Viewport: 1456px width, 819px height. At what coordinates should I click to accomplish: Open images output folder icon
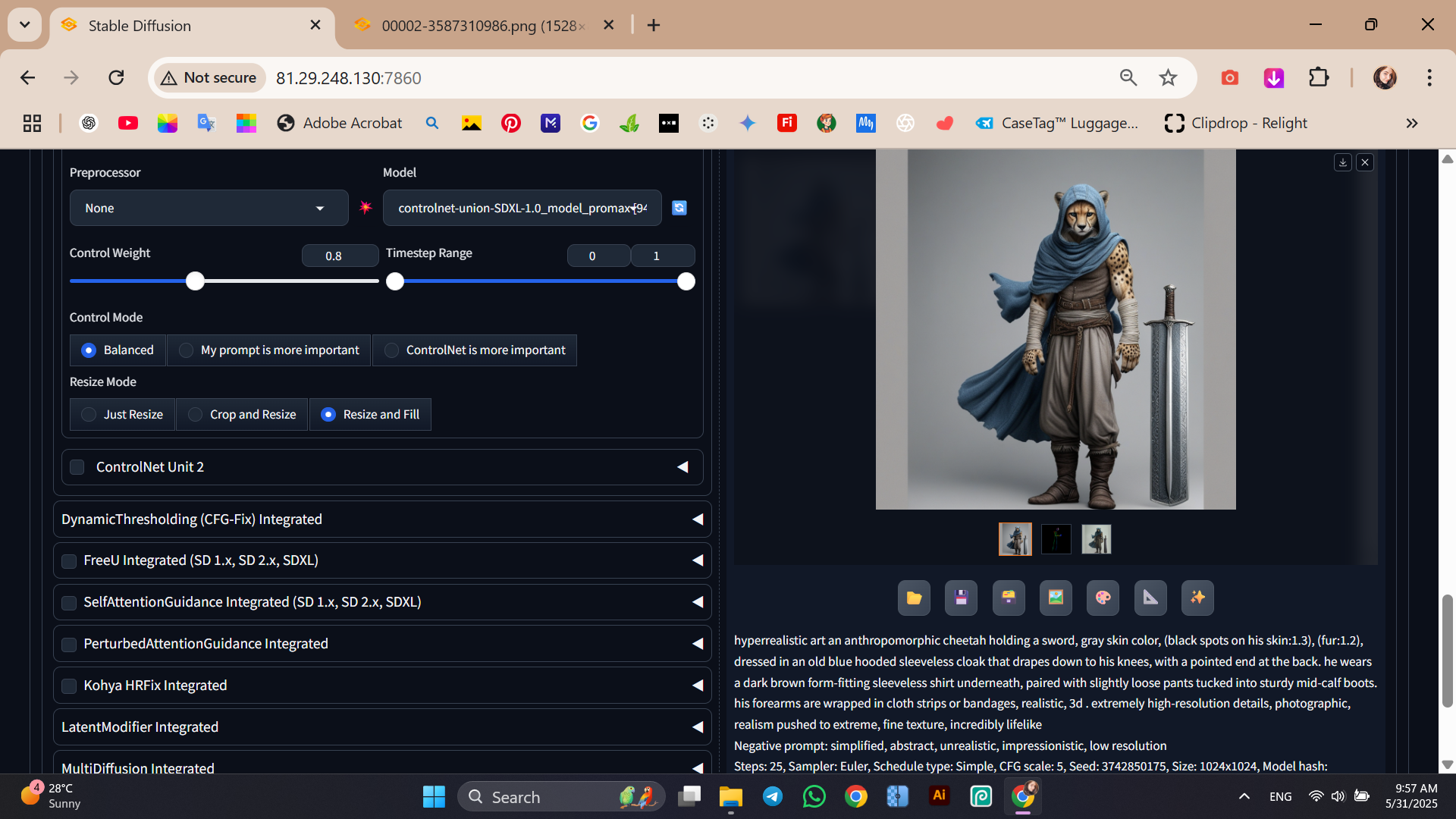[x=914, y=598]
